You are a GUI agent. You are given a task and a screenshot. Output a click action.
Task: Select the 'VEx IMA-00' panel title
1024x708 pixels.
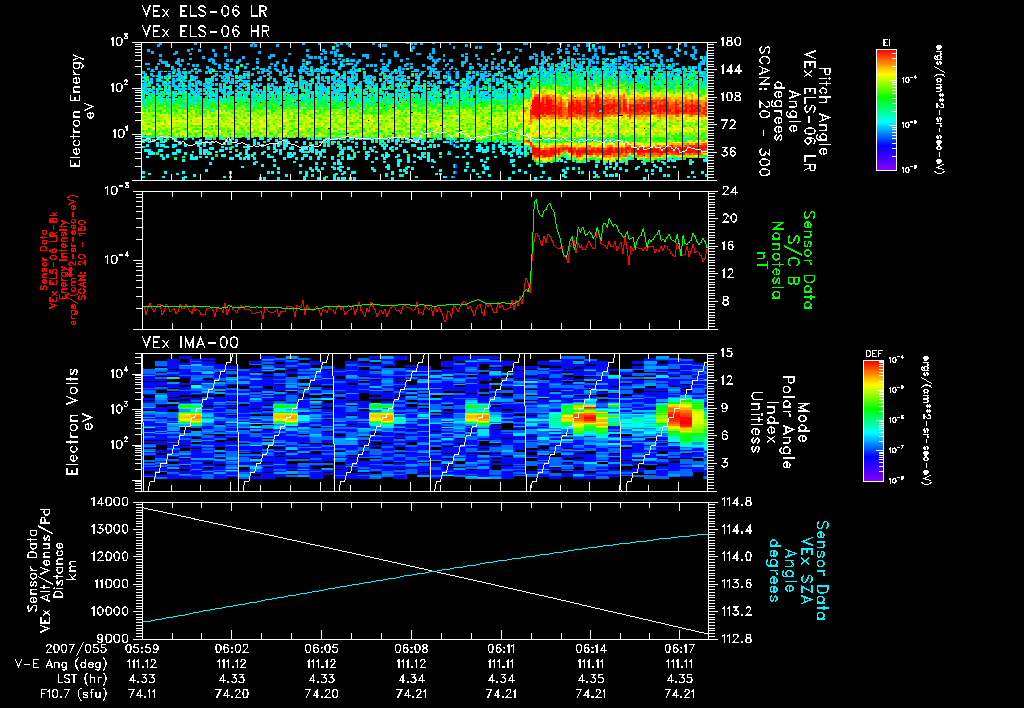tap(190, 342)
